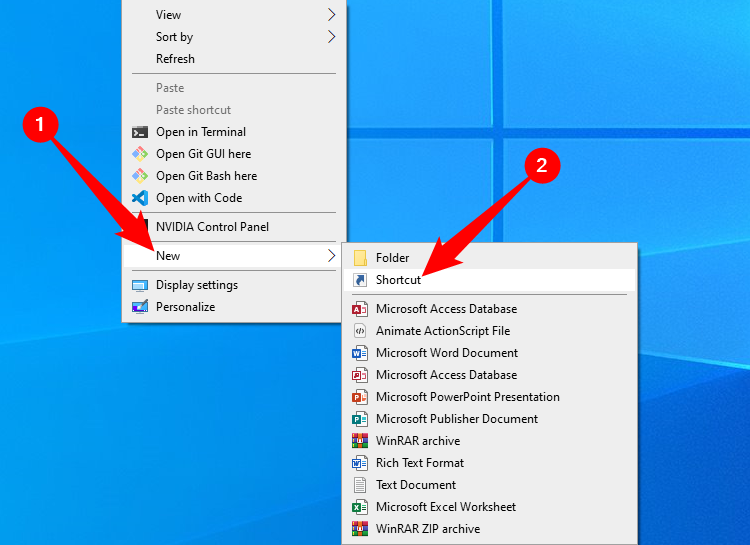The image size is (750, 545).
Task: Click the Open in Terminal icon
Action: tap(140, 132)
